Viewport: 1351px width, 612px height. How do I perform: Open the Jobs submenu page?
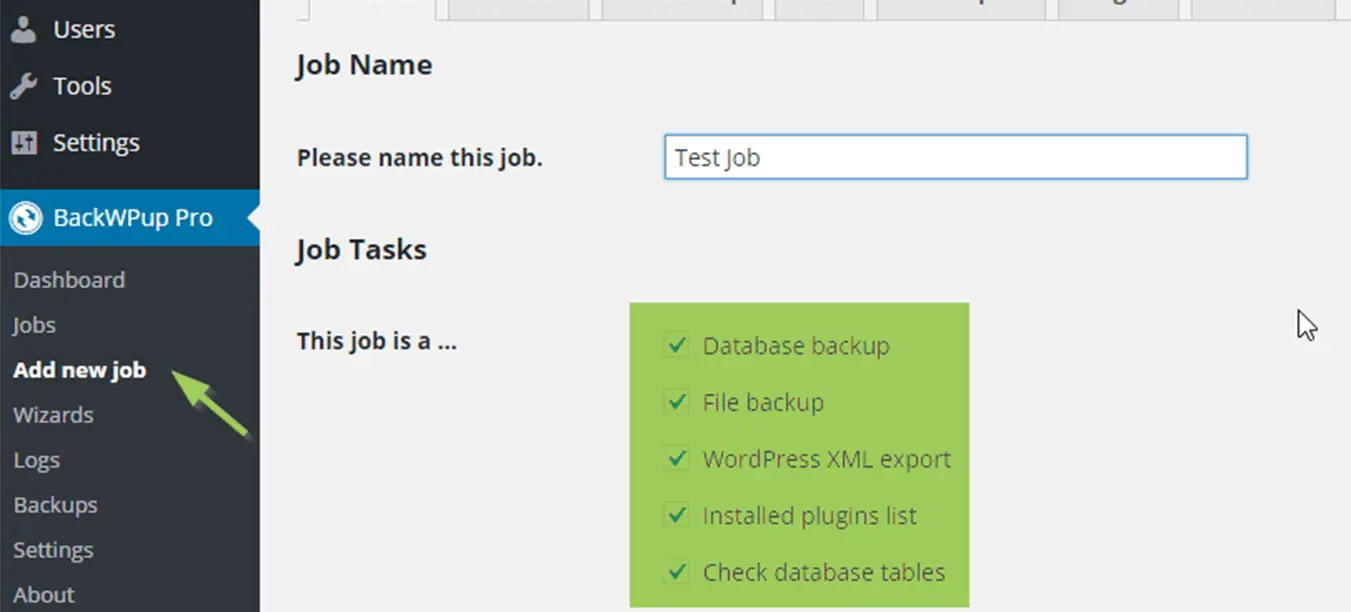click(x=34, y=325)
